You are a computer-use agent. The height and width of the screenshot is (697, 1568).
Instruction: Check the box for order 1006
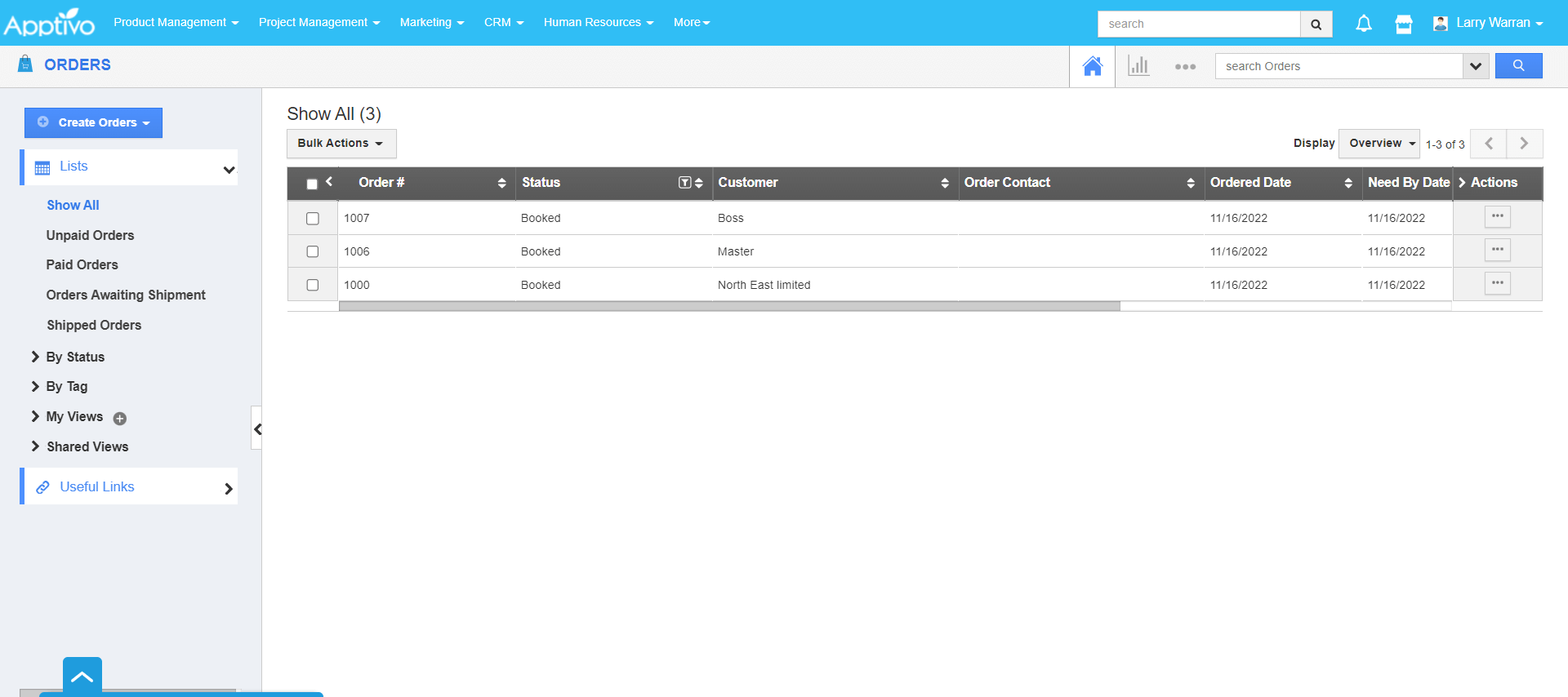tap(312, 251)
